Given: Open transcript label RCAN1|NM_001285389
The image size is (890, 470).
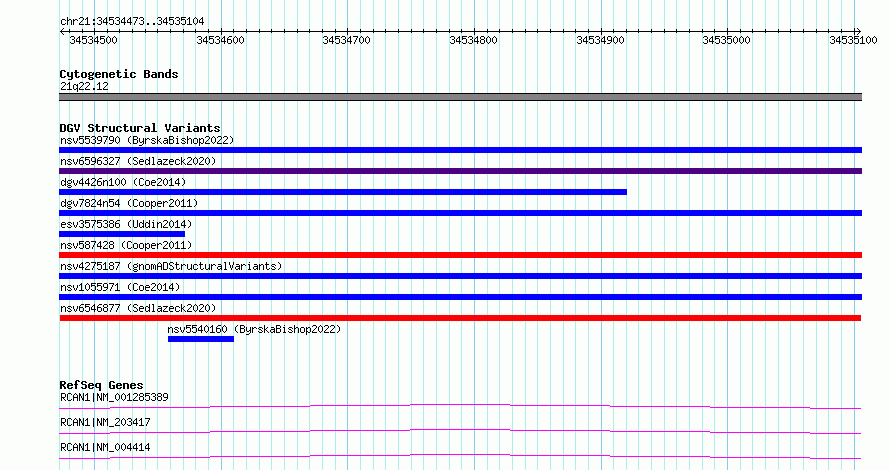Looking at the screenshot, I should [114, 397].
